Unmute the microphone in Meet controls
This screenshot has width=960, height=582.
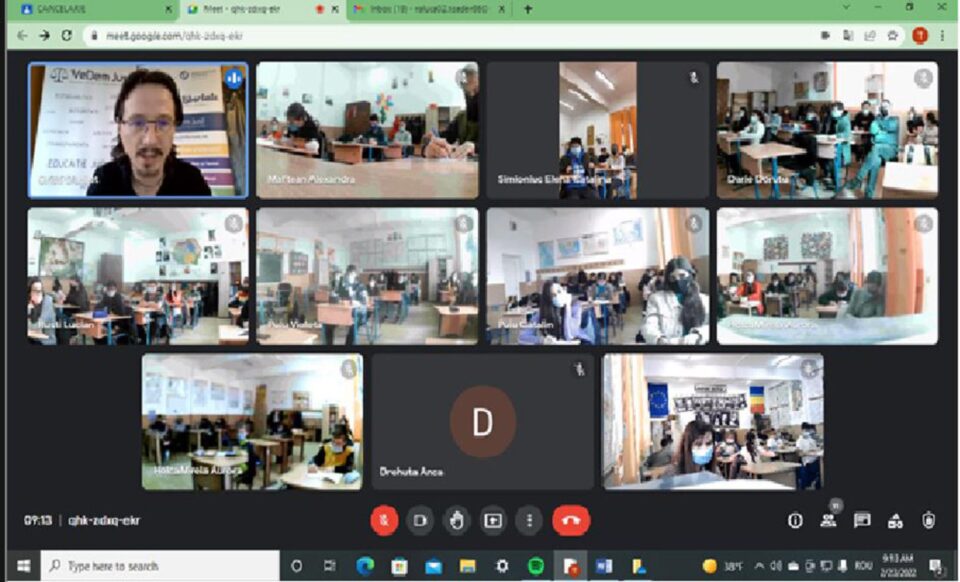[385, 520]
